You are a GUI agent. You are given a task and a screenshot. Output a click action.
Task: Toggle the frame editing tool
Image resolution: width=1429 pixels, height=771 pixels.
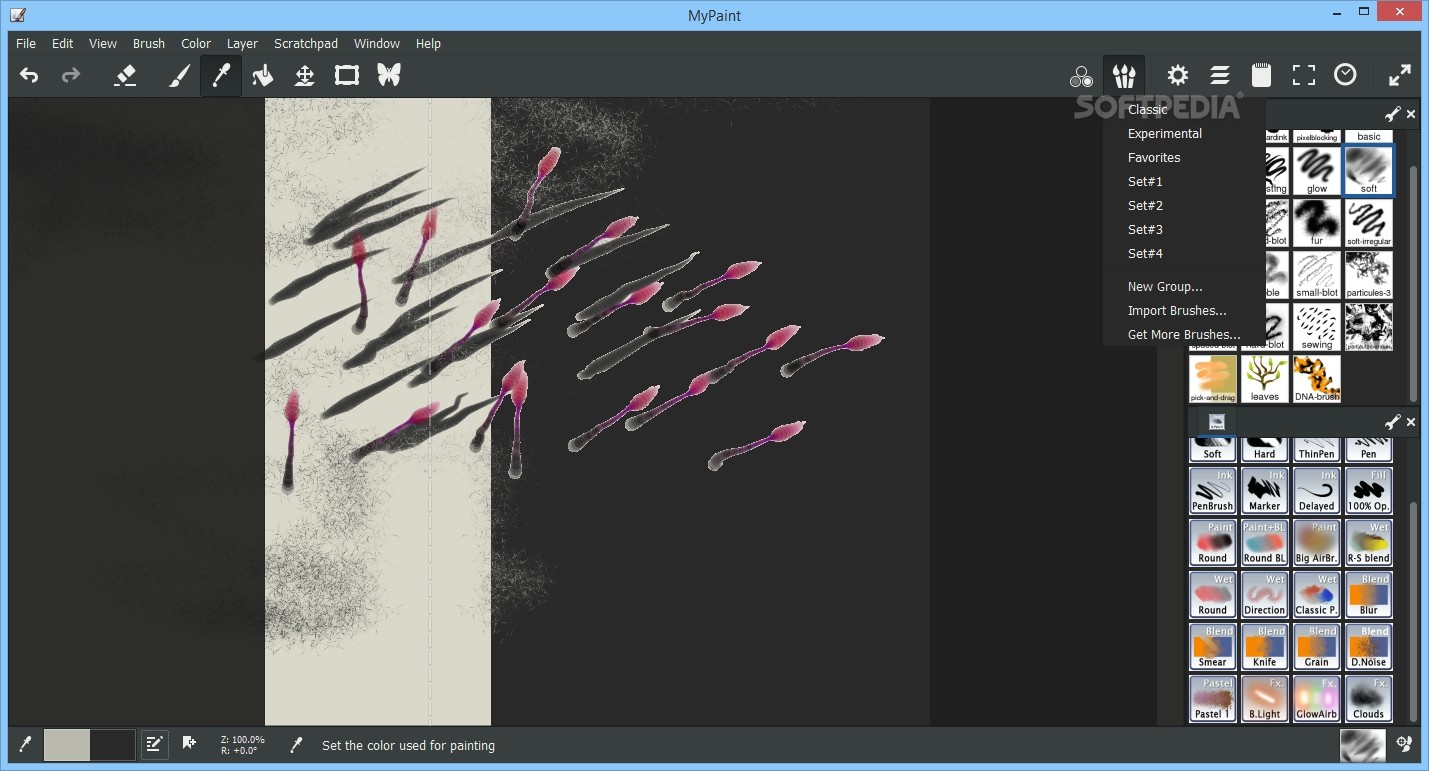tap(346, 74)
